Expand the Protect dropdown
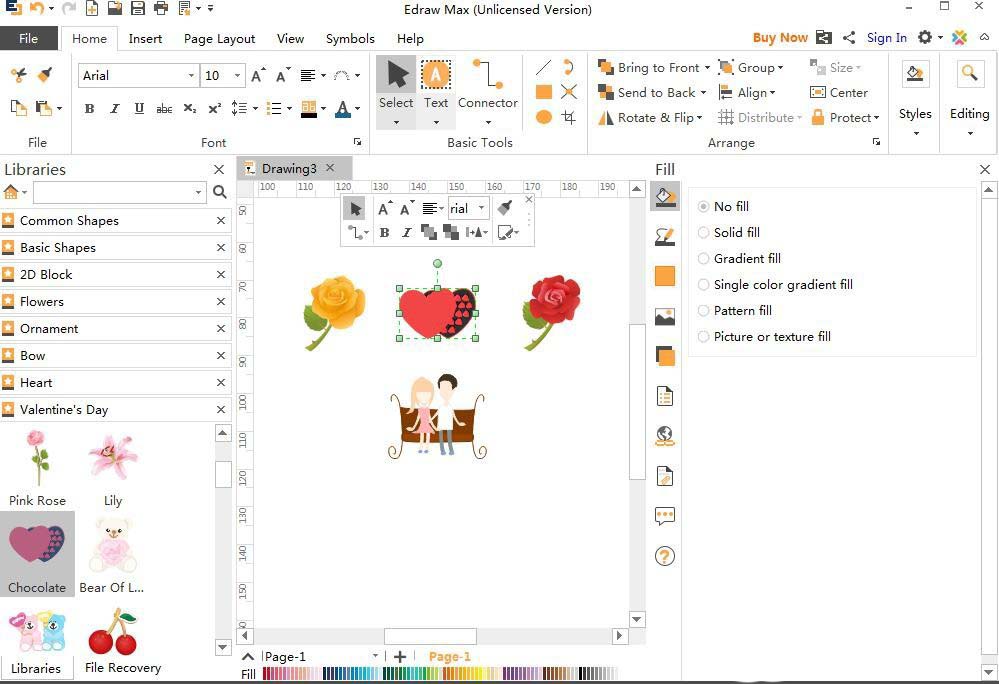Viewport: 999px width, 684px height. tap(877, 118)
